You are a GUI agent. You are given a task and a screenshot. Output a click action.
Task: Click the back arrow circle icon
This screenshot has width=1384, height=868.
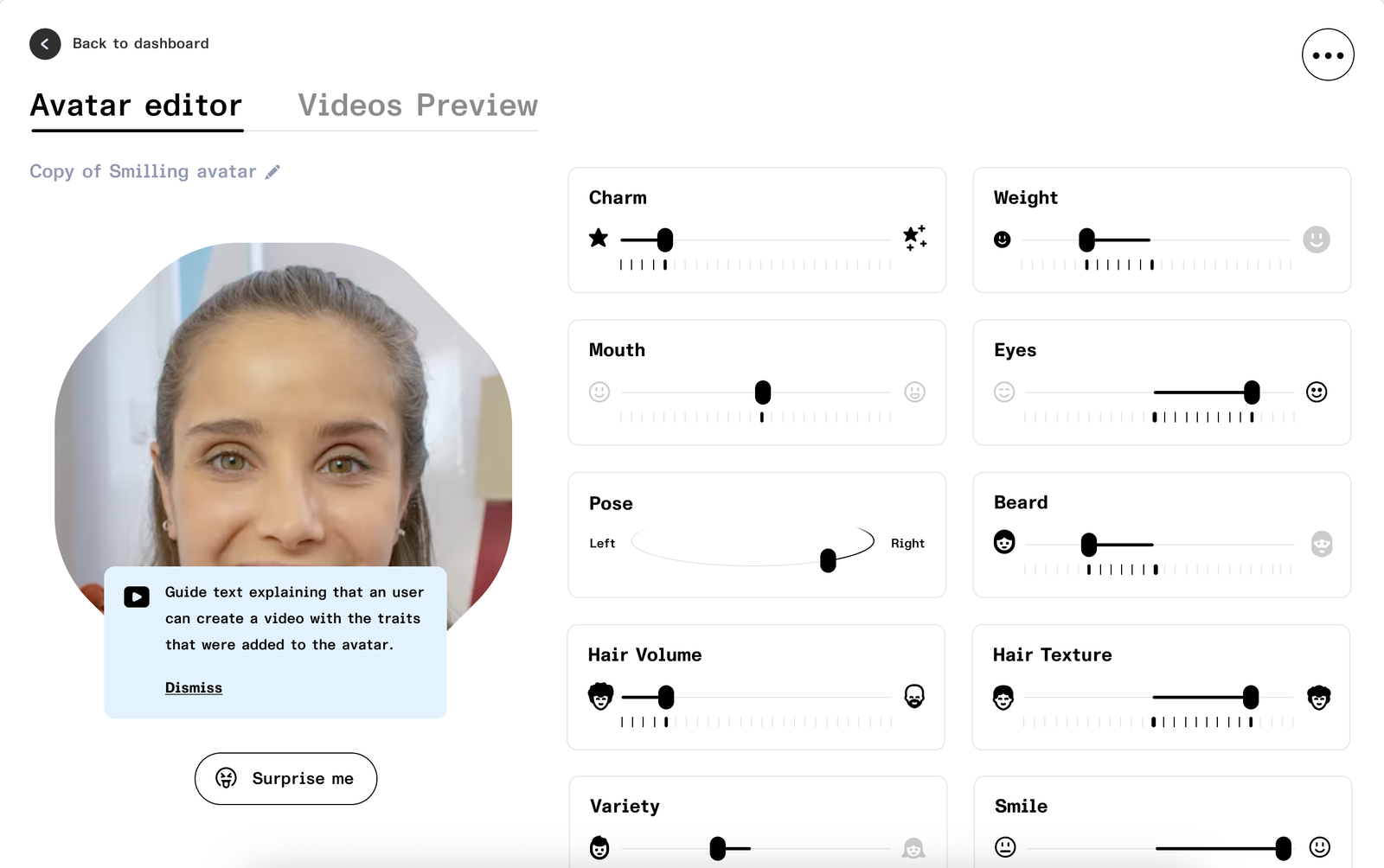[x=45, y=44]
